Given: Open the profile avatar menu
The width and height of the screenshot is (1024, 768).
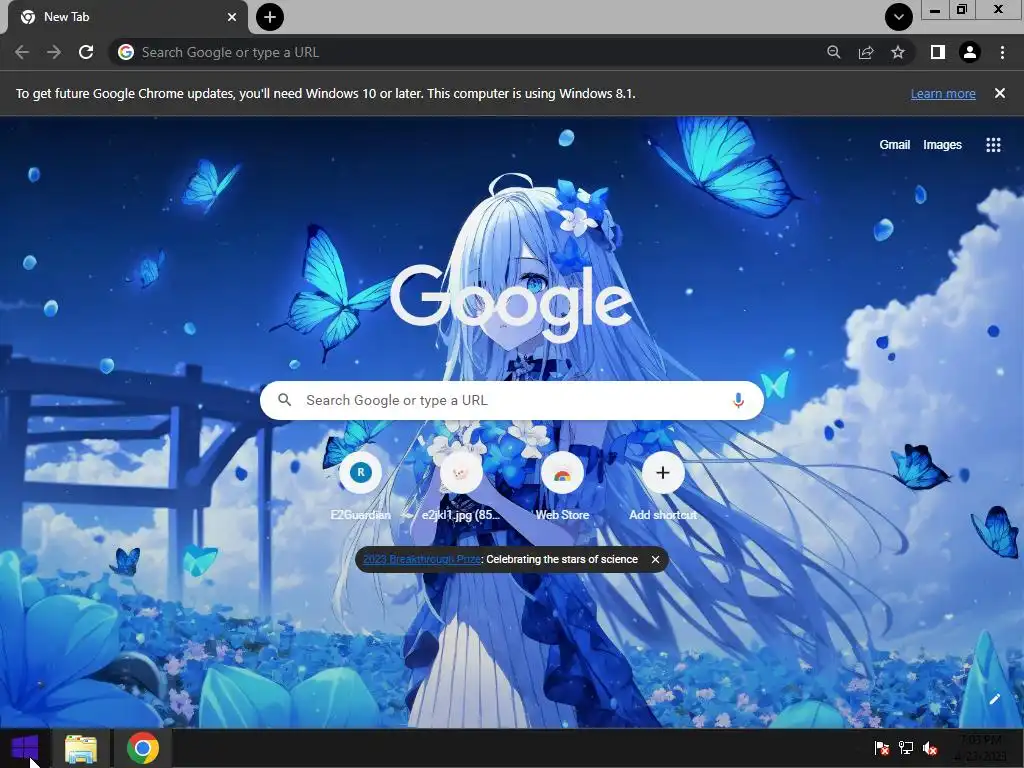Looking at the screenshot, I should [x=970, y=52].
